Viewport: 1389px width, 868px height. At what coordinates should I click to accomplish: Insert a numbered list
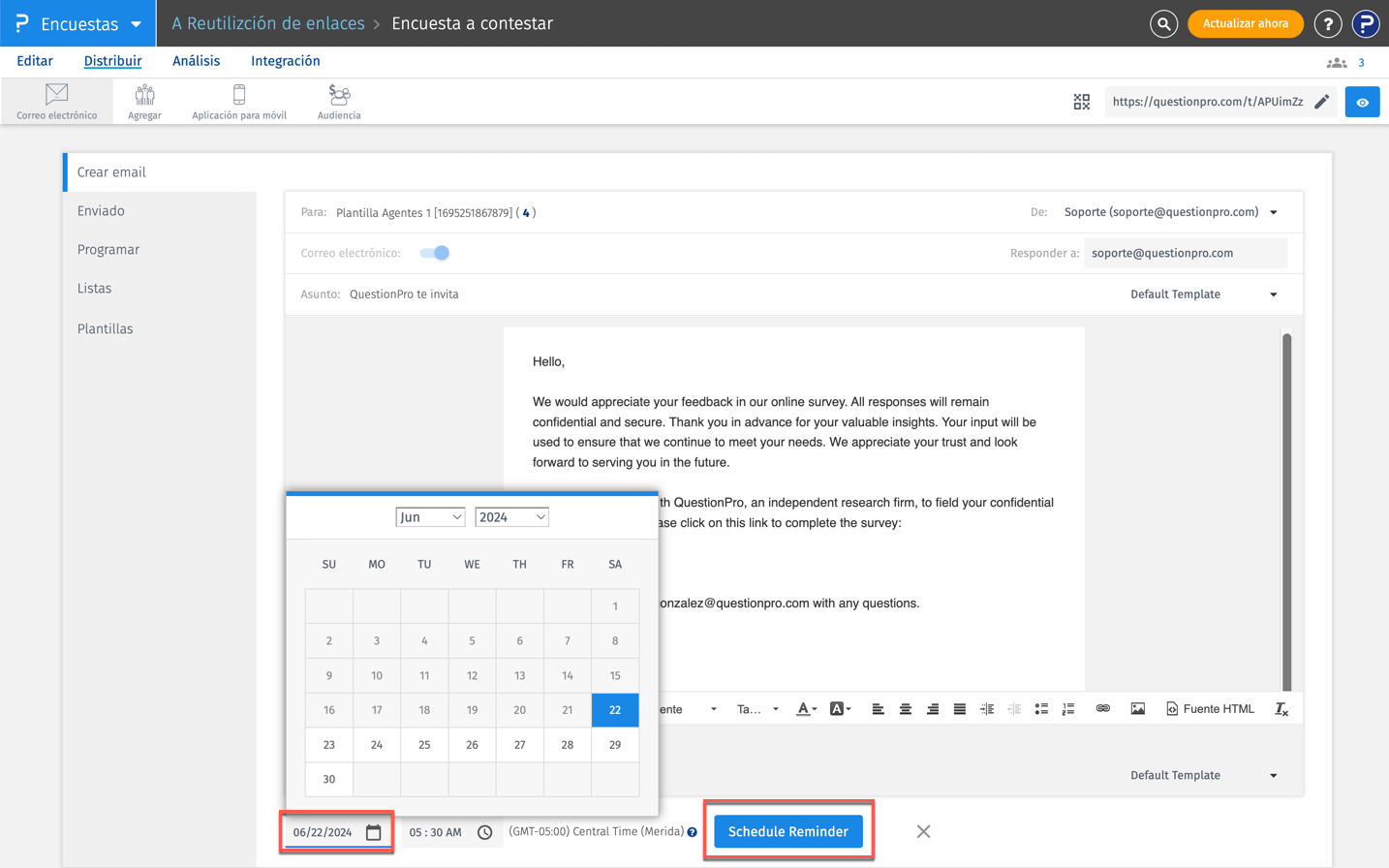point(1068,709)
